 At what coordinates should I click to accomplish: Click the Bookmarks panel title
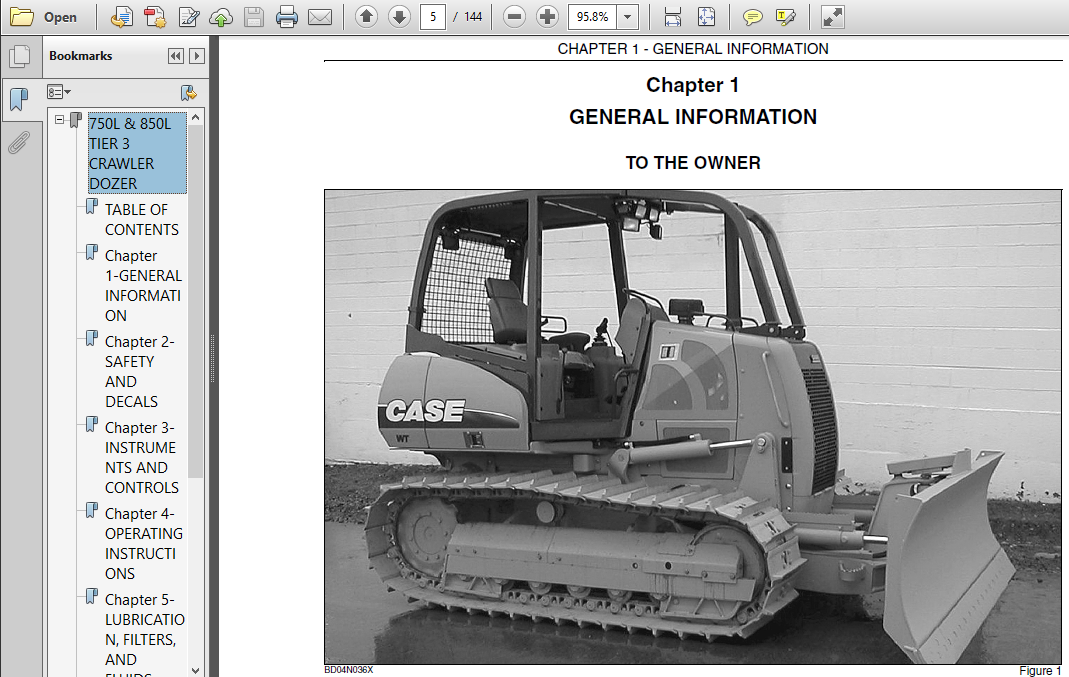(80, 56)
